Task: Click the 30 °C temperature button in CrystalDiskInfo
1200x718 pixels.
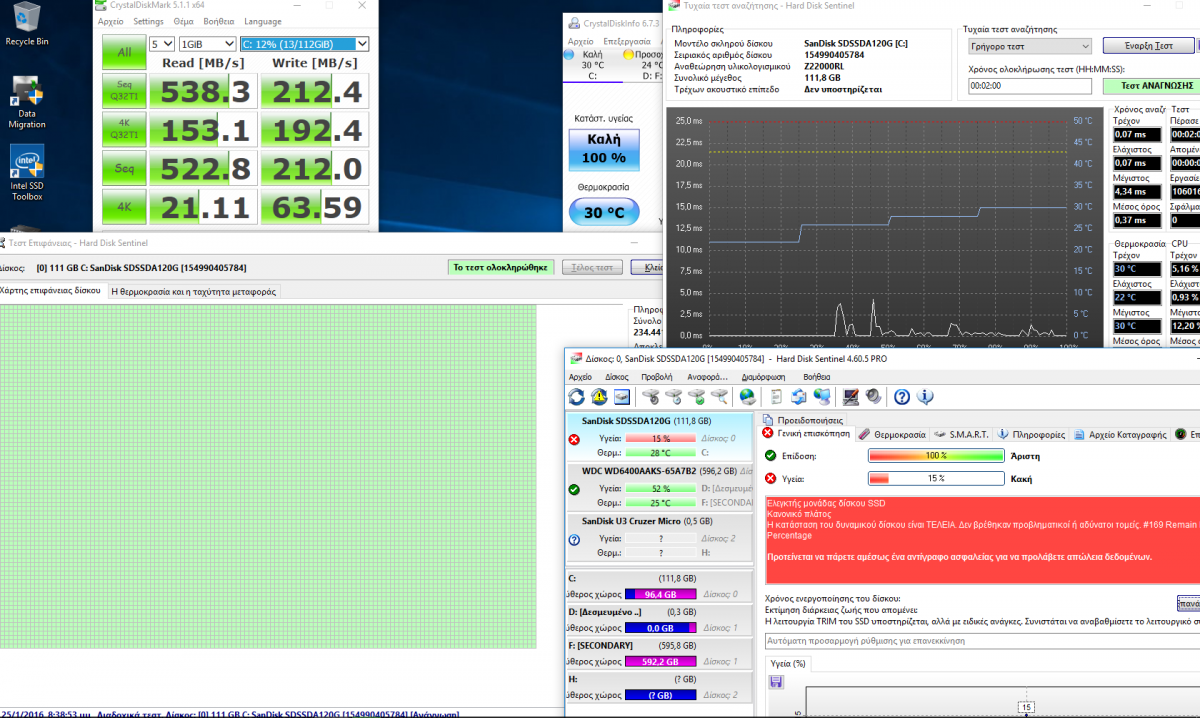Action: coord(604,212)
